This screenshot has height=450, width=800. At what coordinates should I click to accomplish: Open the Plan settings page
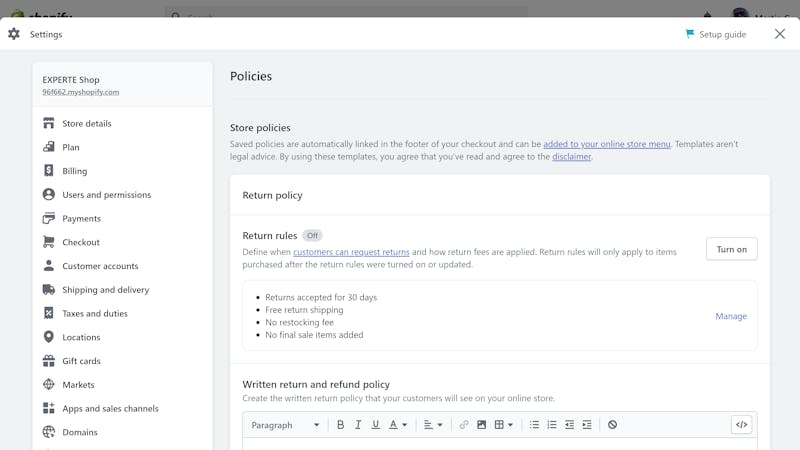[71, 147]
